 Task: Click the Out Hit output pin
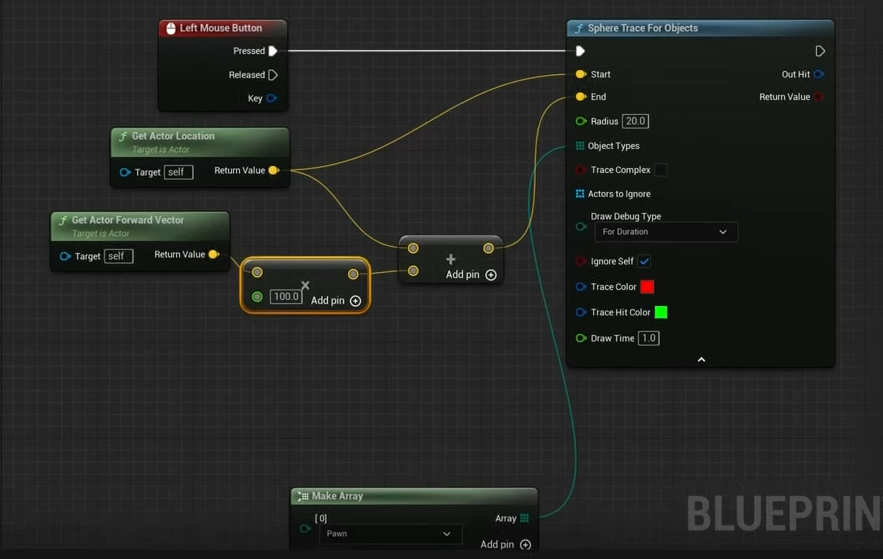pos(819,74)
